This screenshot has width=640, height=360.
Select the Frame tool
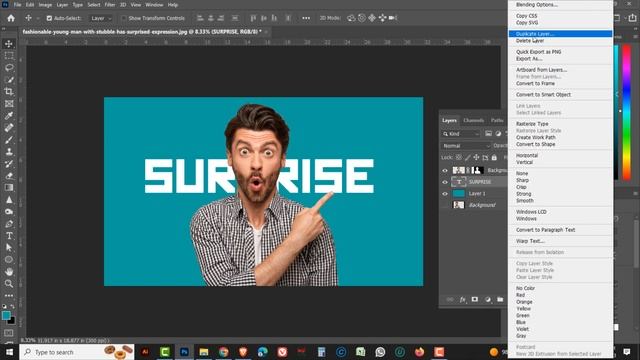9,104
